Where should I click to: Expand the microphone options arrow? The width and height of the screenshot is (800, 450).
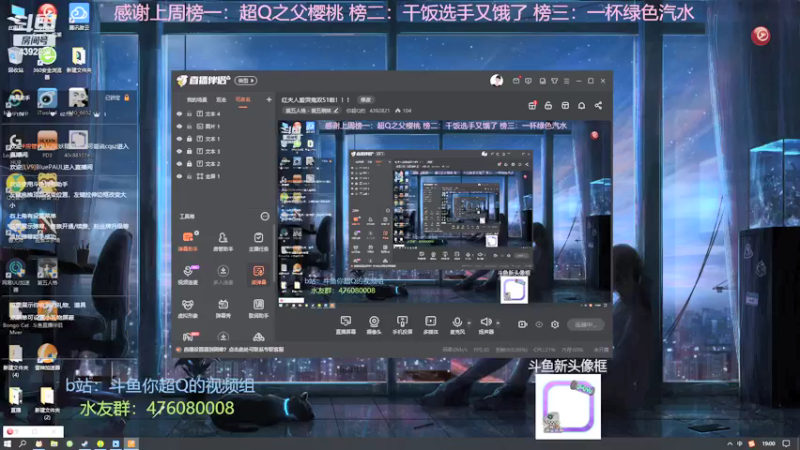[469, 322]
